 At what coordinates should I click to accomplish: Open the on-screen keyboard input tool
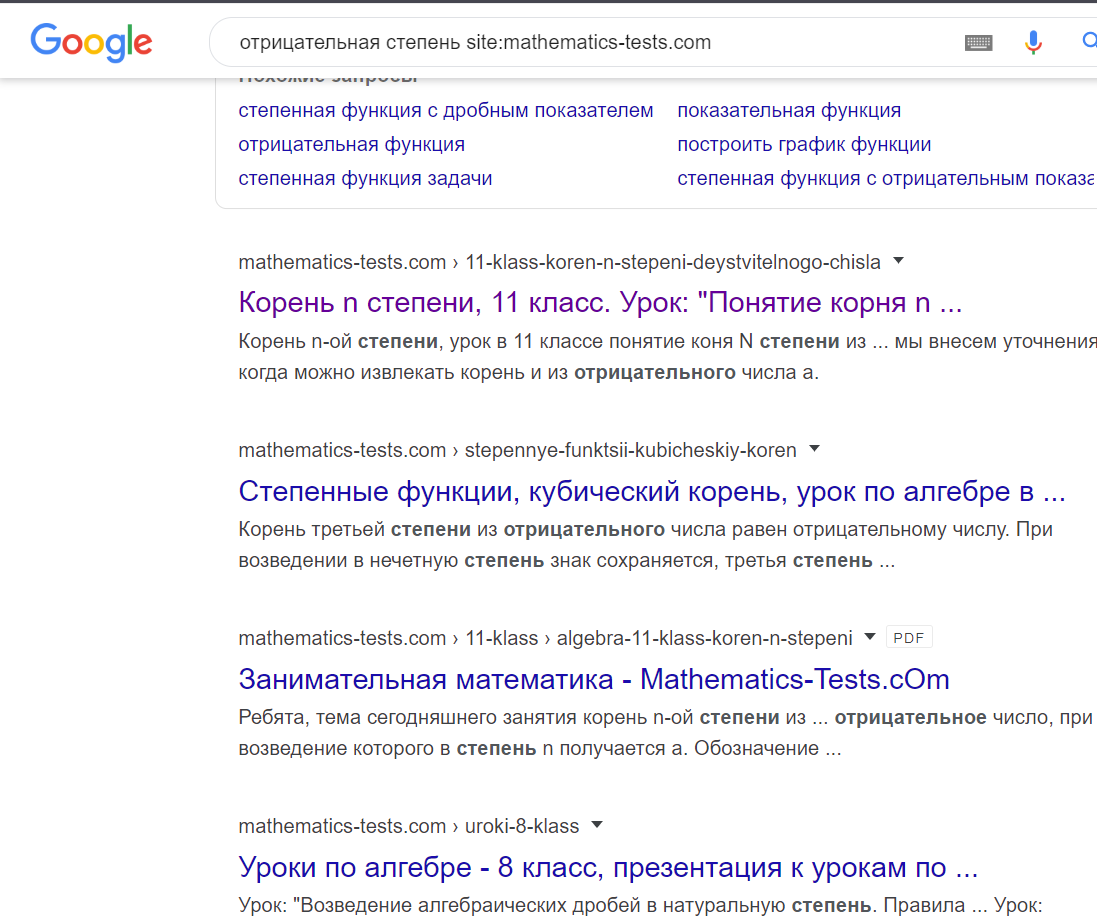978,43
